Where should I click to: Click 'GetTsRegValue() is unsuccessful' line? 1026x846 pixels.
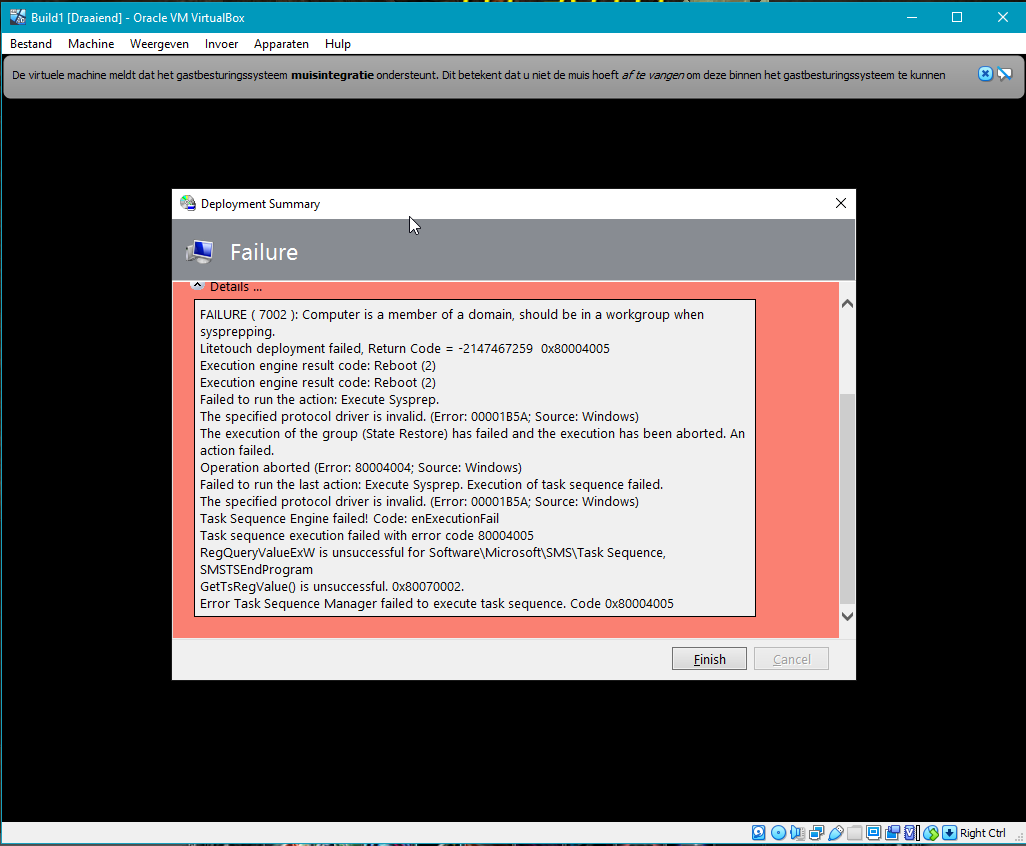pos(332,587)
